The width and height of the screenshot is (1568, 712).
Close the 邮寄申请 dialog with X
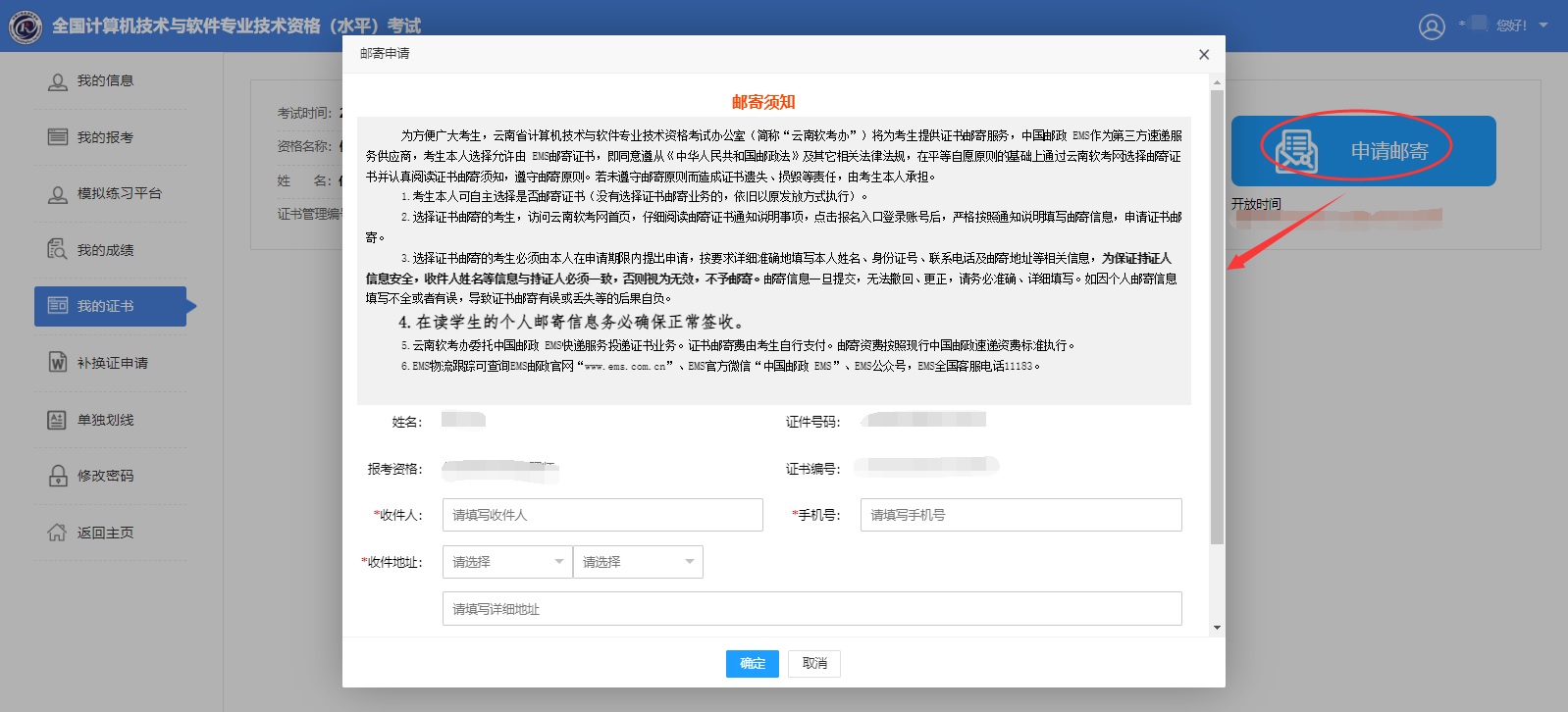pyautogui.click(x=1204, y=55)
